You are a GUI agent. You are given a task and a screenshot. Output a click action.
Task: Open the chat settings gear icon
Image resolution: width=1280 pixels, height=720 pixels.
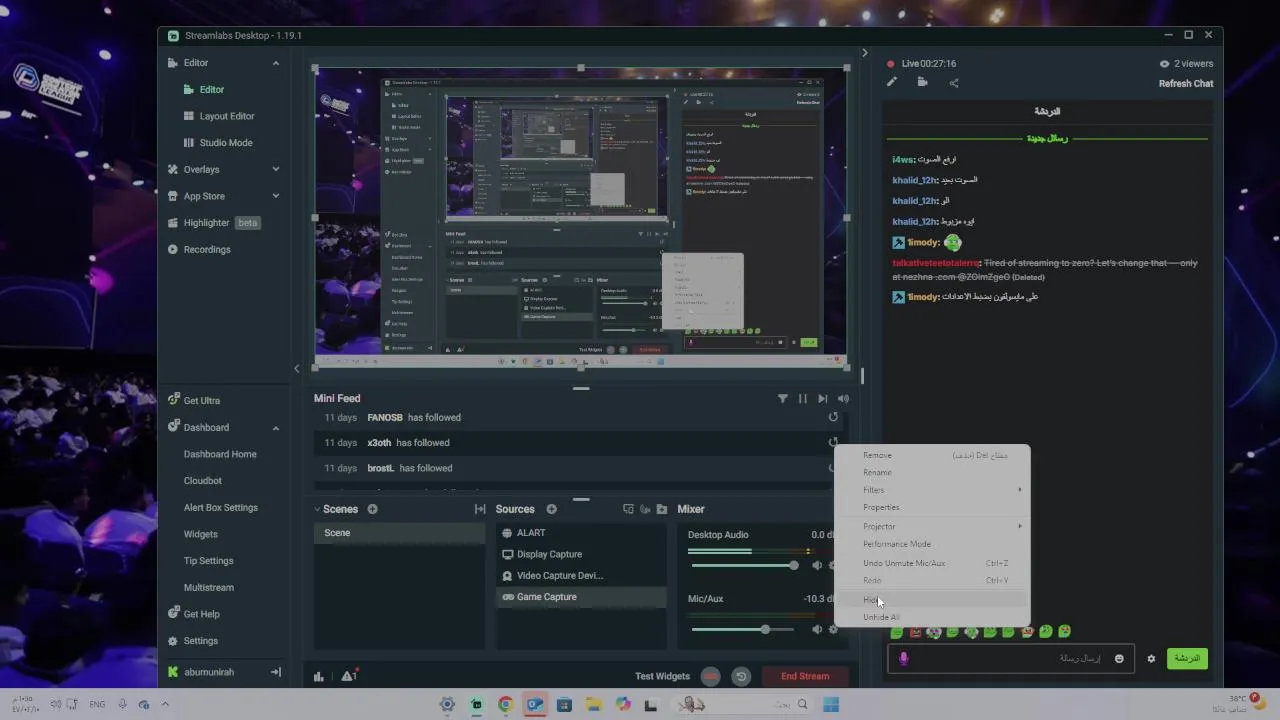1151,659
